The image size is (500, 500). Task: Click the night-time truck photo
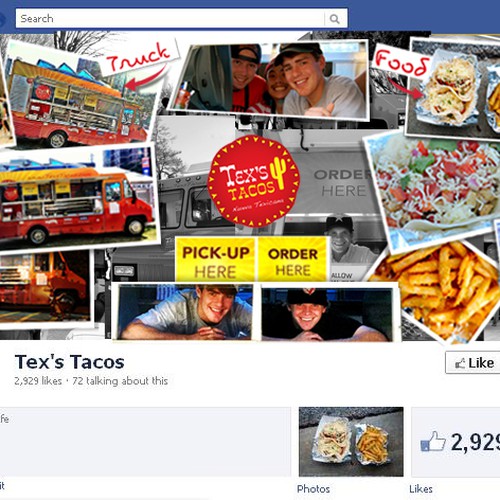tap(43, 287)
